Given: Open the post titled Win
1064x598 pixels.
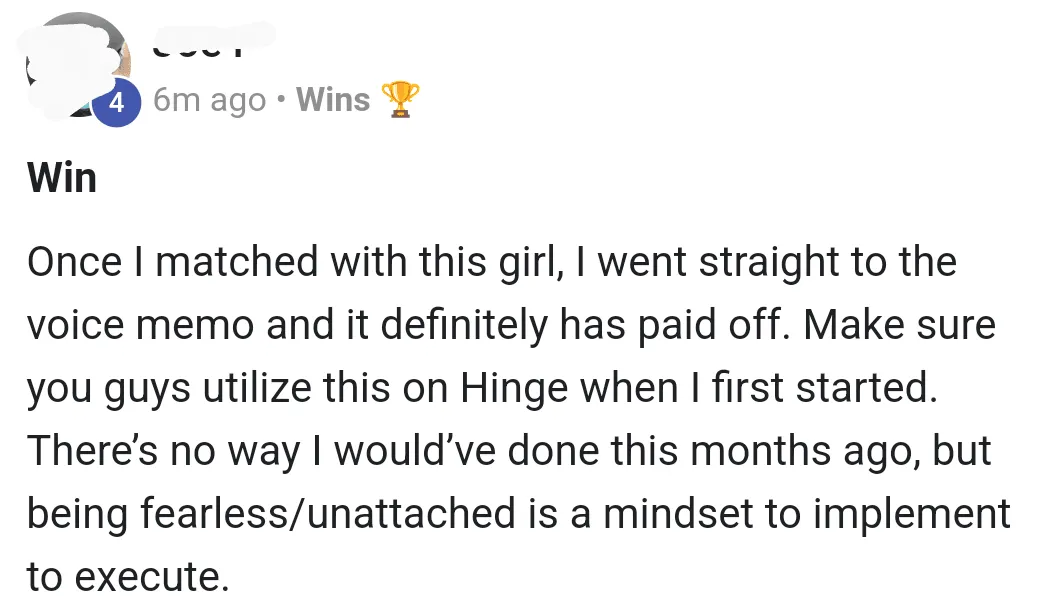Looking at the screenshot, I should pos(62,179).
